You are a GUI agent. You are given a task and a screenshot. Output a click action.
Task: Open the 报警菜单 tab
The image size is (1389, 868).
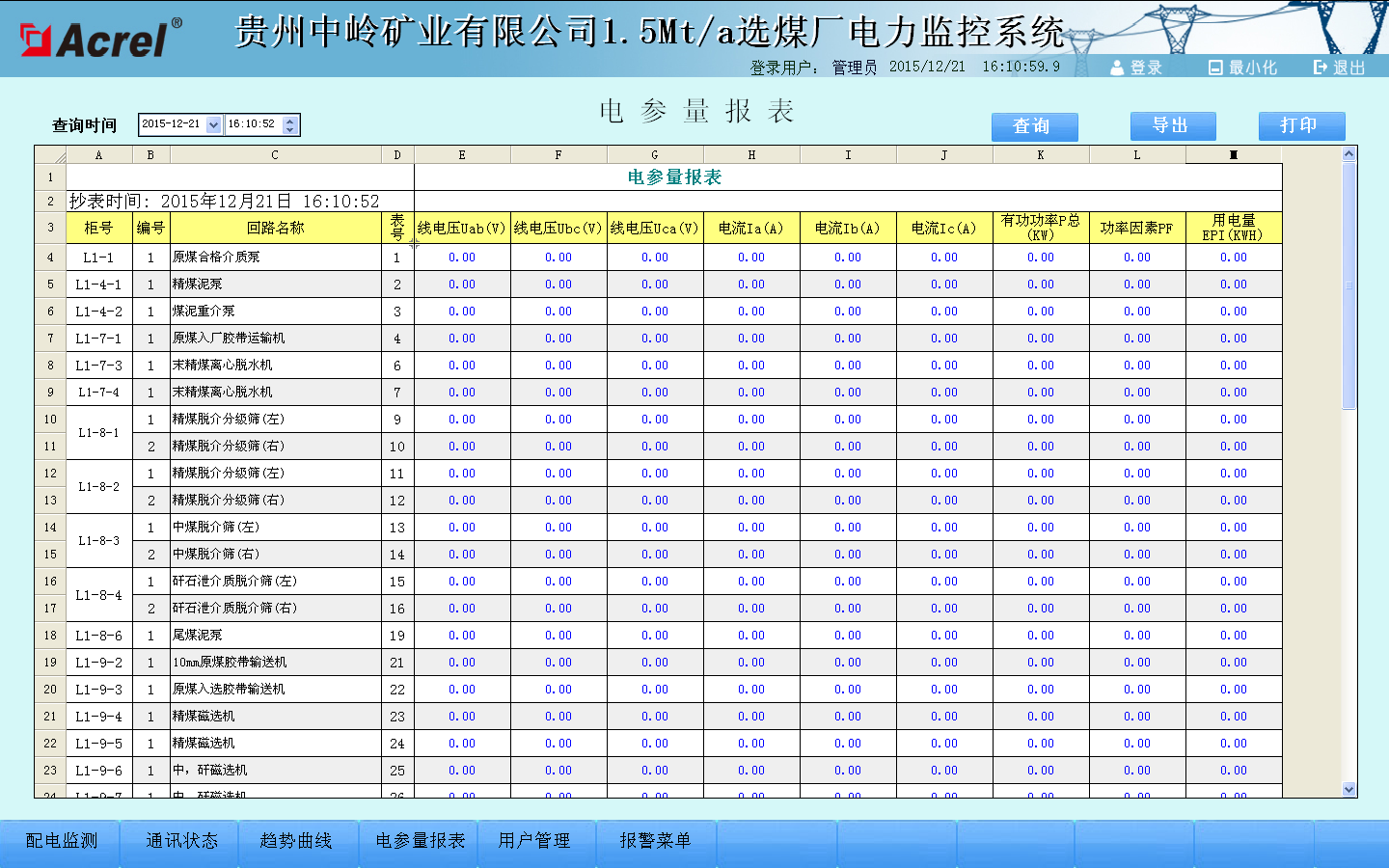656,841
